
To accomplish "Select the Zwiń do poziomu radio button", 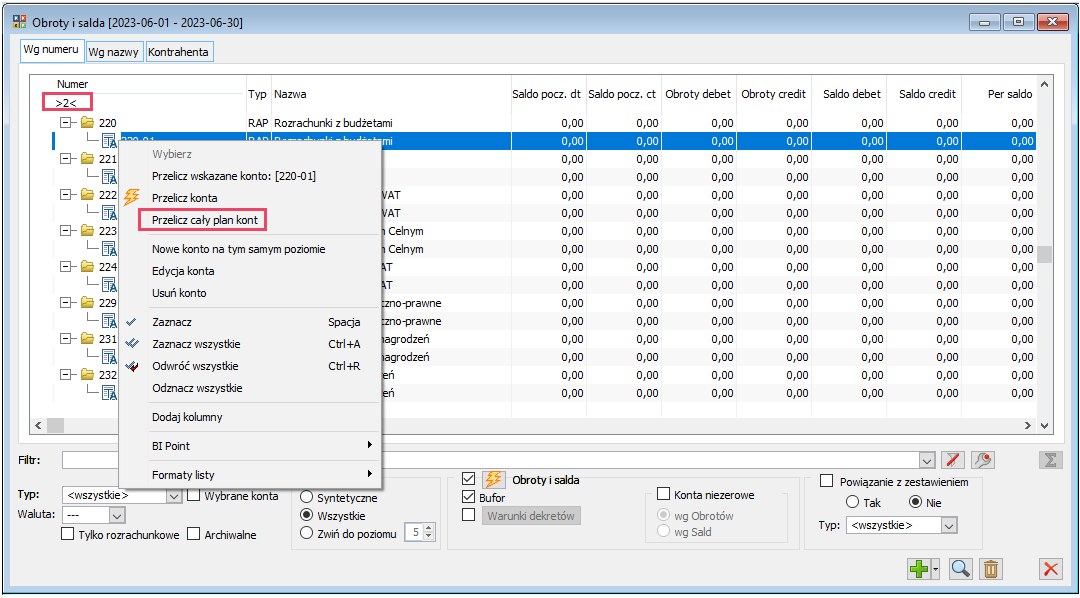I will (x=307, y=533).
